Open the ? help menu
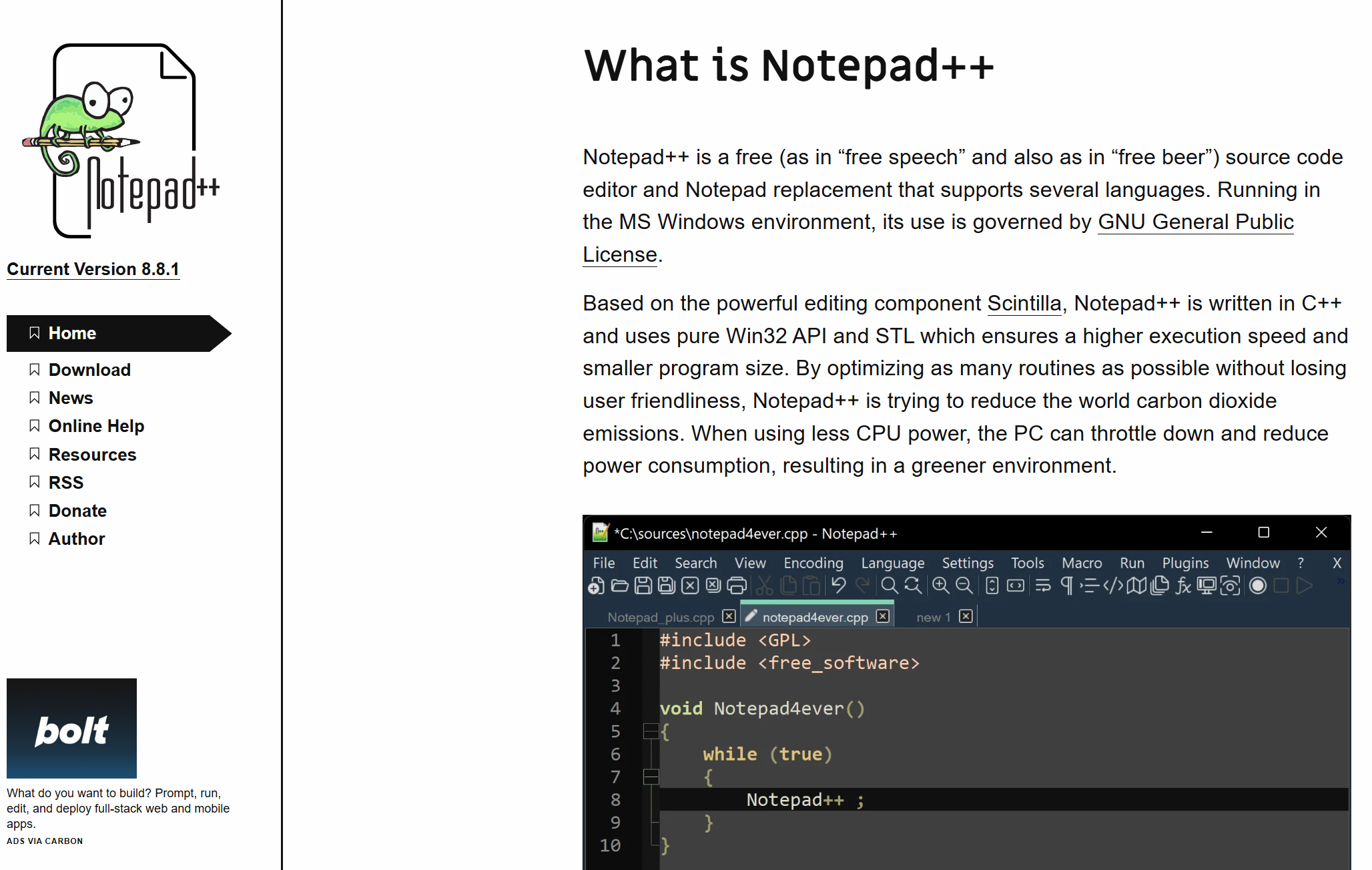This screenshot has width=1372, height=870. pyautogui.click(x=1301, y=563)
